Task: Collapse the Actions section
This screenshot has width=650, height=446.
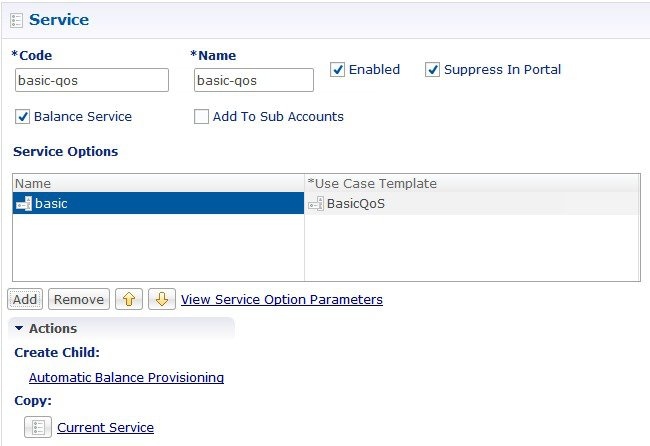Action: click(x=19, y=328)
